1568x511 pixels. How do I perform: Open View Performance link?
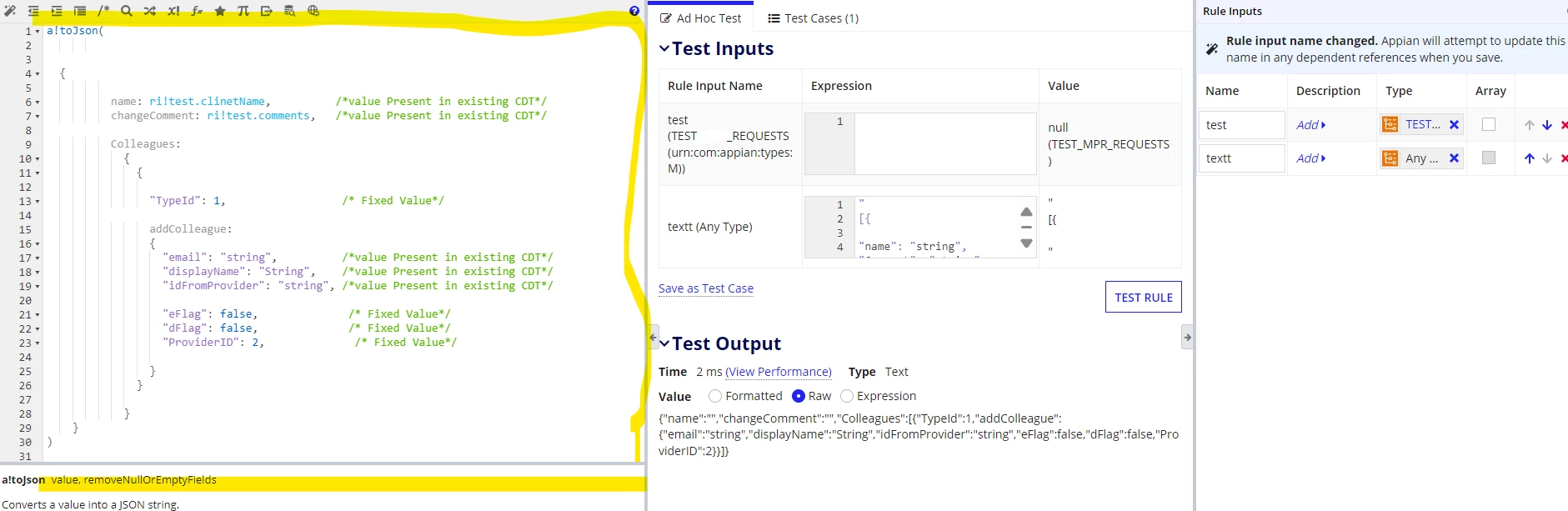[x=779, y=372]
